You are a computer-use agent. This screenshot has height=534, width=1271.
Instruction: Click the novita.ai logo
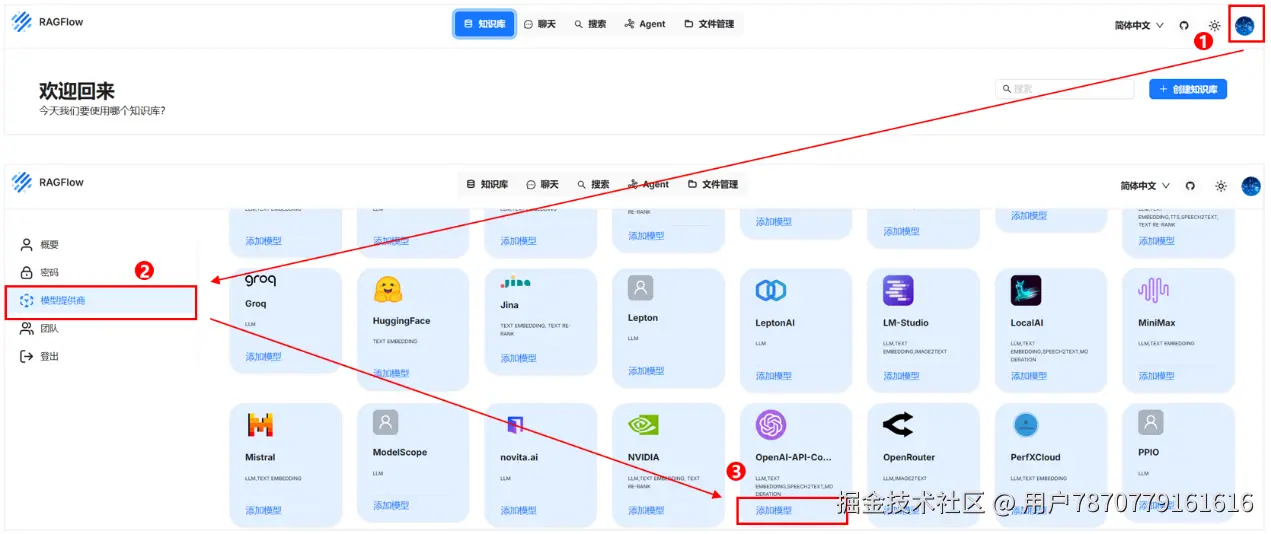pos(515,425)
